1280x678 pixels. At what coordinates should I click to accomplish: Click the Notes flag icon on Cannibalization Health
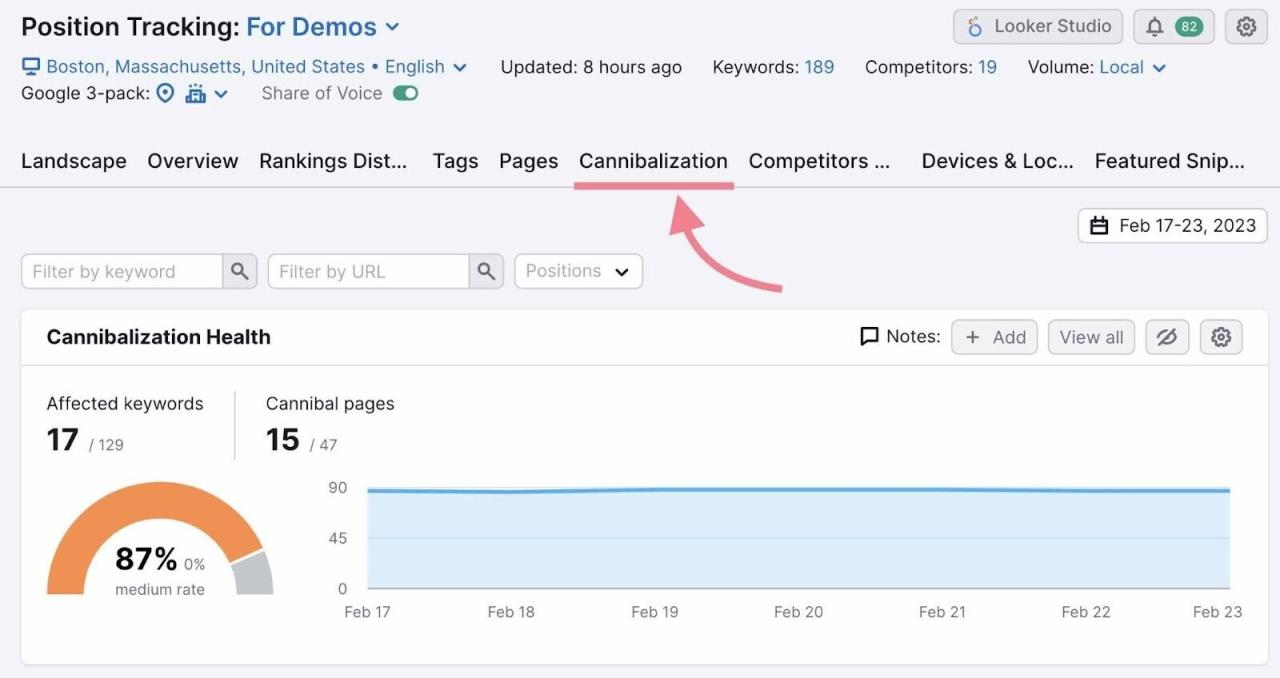pos(868,336)
